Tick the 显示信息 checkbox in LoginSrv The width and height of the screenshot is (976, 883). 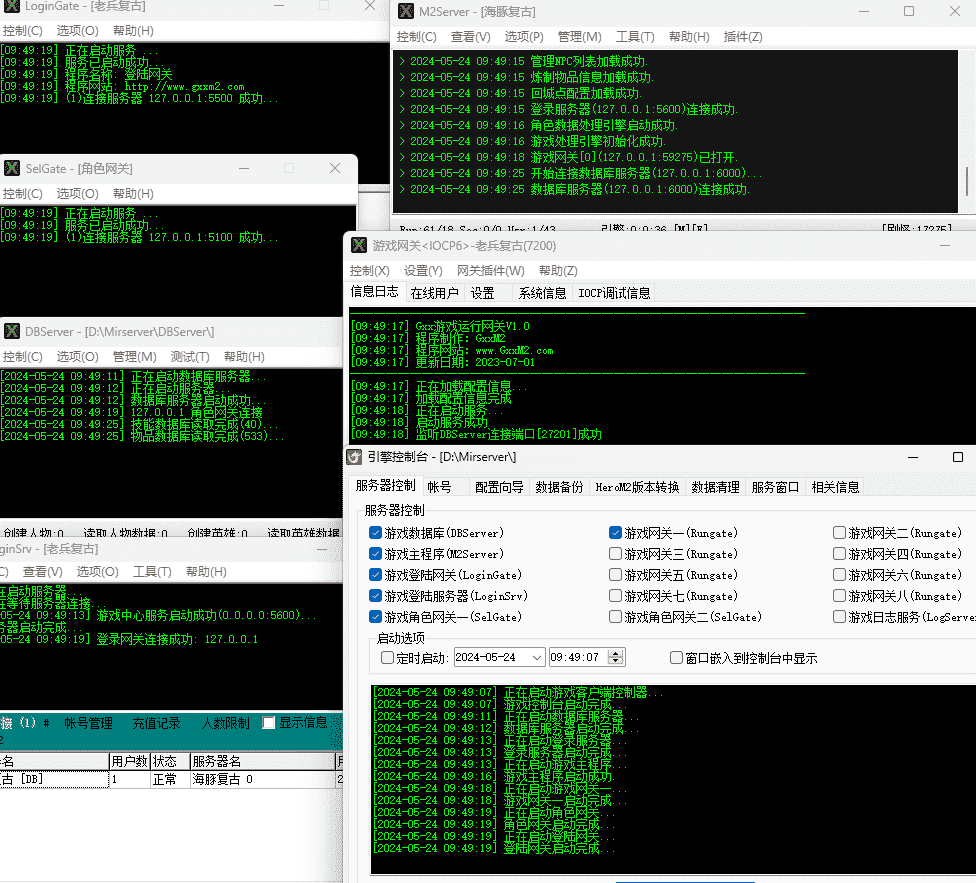[268, 722]
